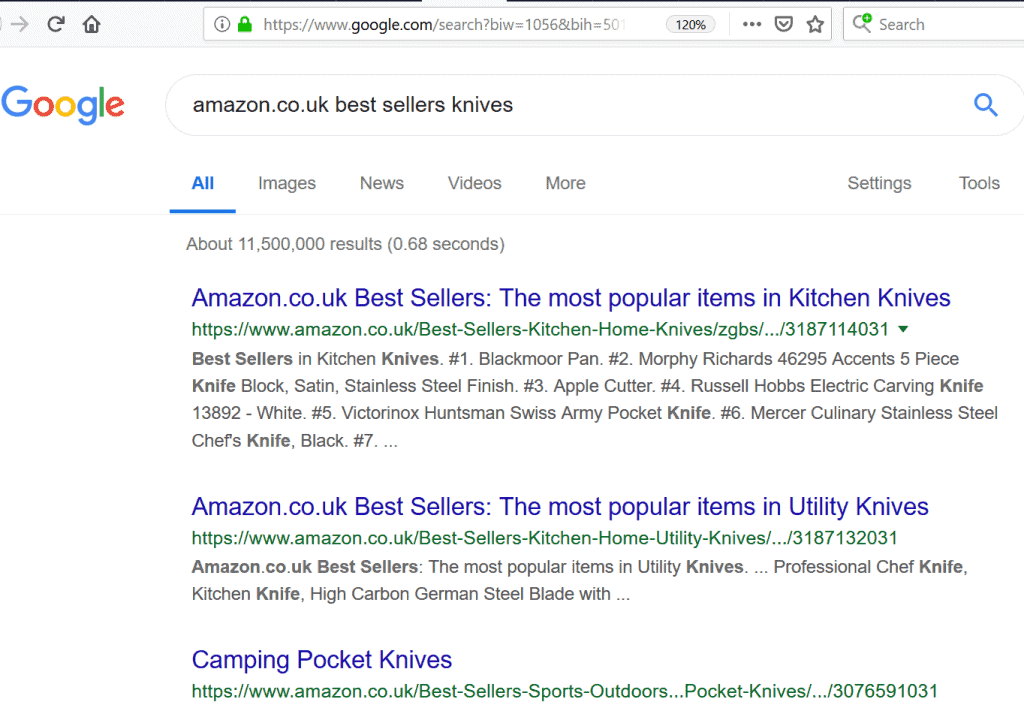Switch to the News tab

(382, 183)
